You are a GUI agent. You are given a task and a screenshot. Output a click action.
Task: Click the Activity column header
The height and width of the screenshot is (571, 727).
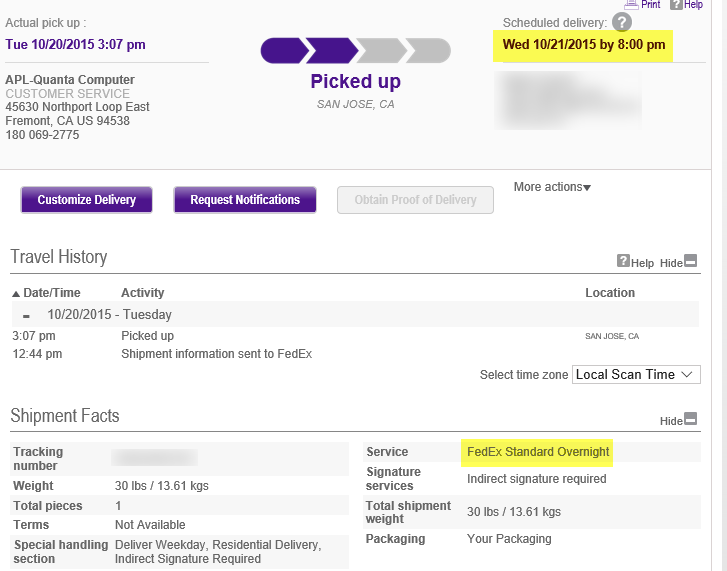tap(143, 293)
